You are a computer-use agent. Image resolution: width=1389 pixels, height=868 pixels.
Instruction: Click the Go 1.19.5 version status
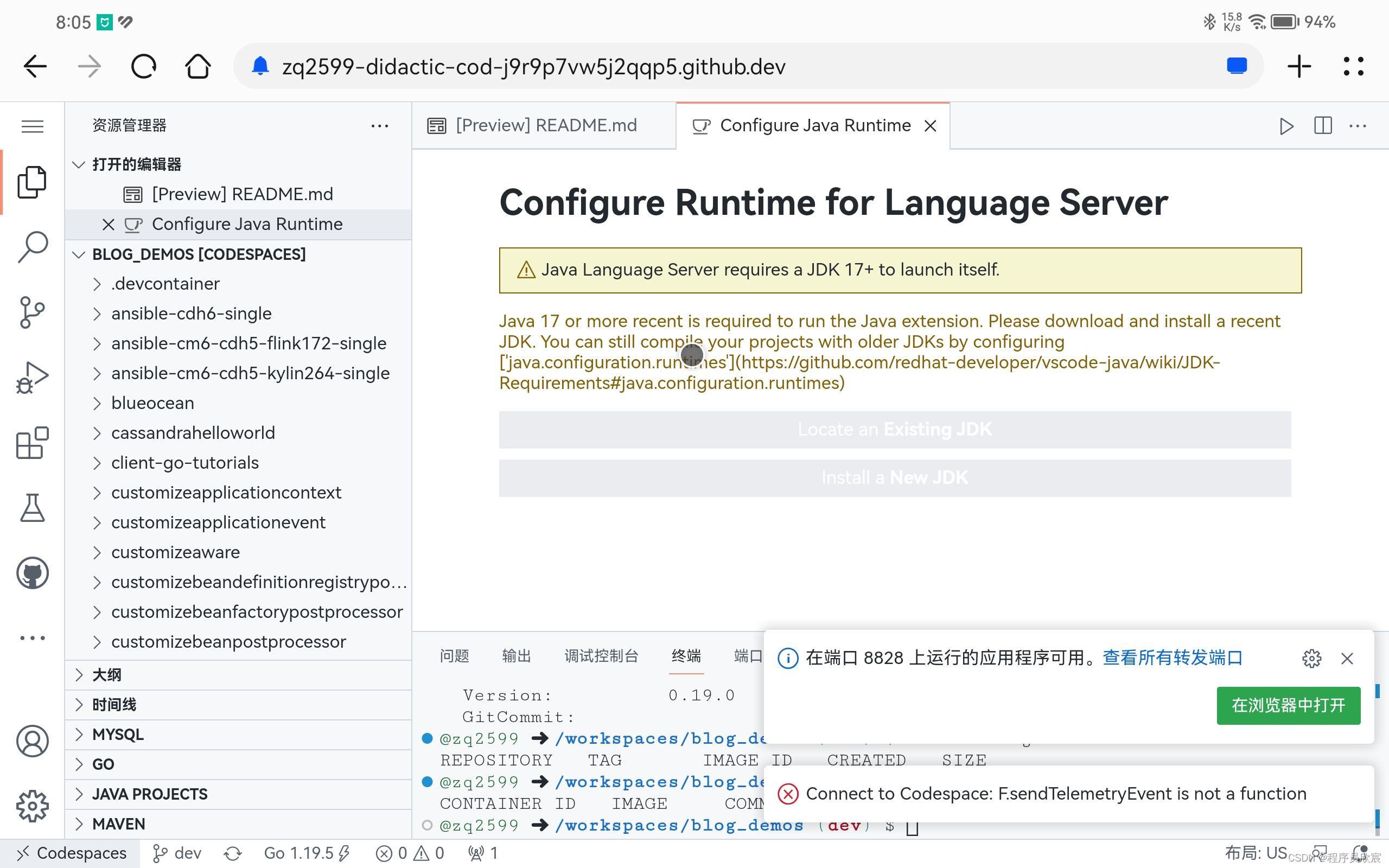click(307, 854)
